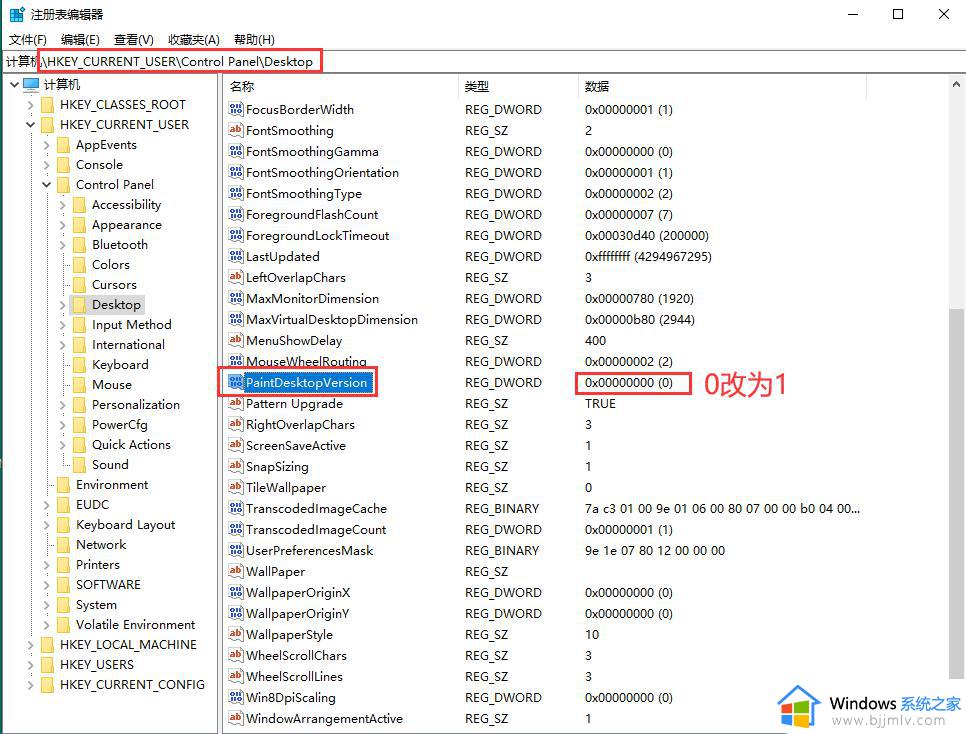Collapse the Control Panel node
This screenshot has height=734, width=966.
tap(46, 184)
